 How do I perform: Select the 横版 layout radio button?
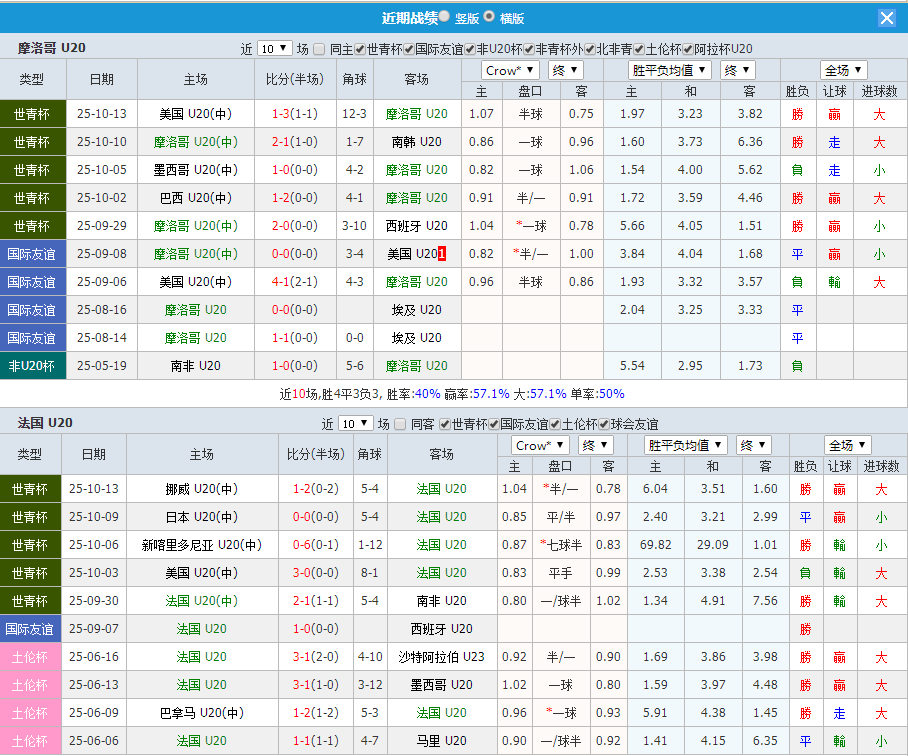[x=488, y=17]
